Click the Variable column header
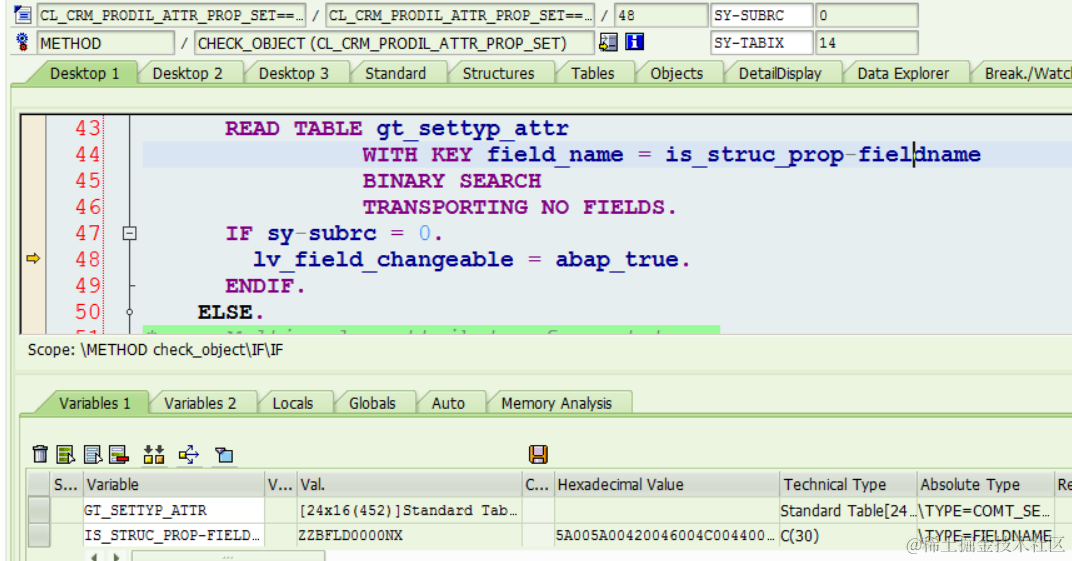Image resolution: width=1072 pixels, height=561 pixels. [174, 484]
